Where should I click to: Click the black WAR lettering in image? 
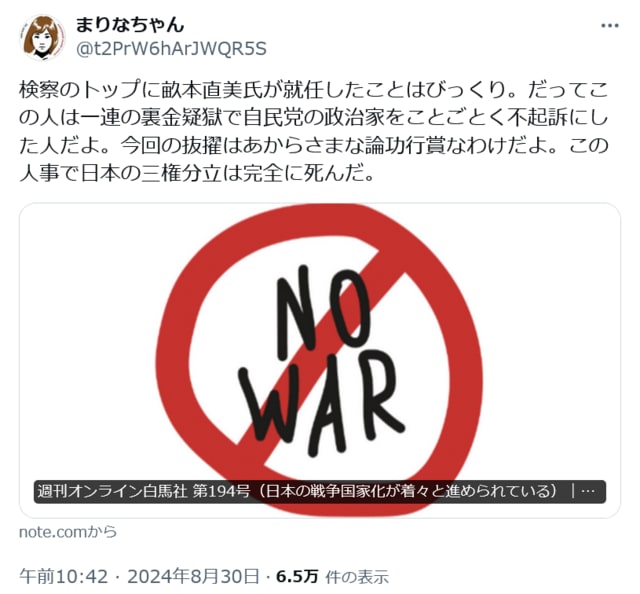[x=322, y=404]
